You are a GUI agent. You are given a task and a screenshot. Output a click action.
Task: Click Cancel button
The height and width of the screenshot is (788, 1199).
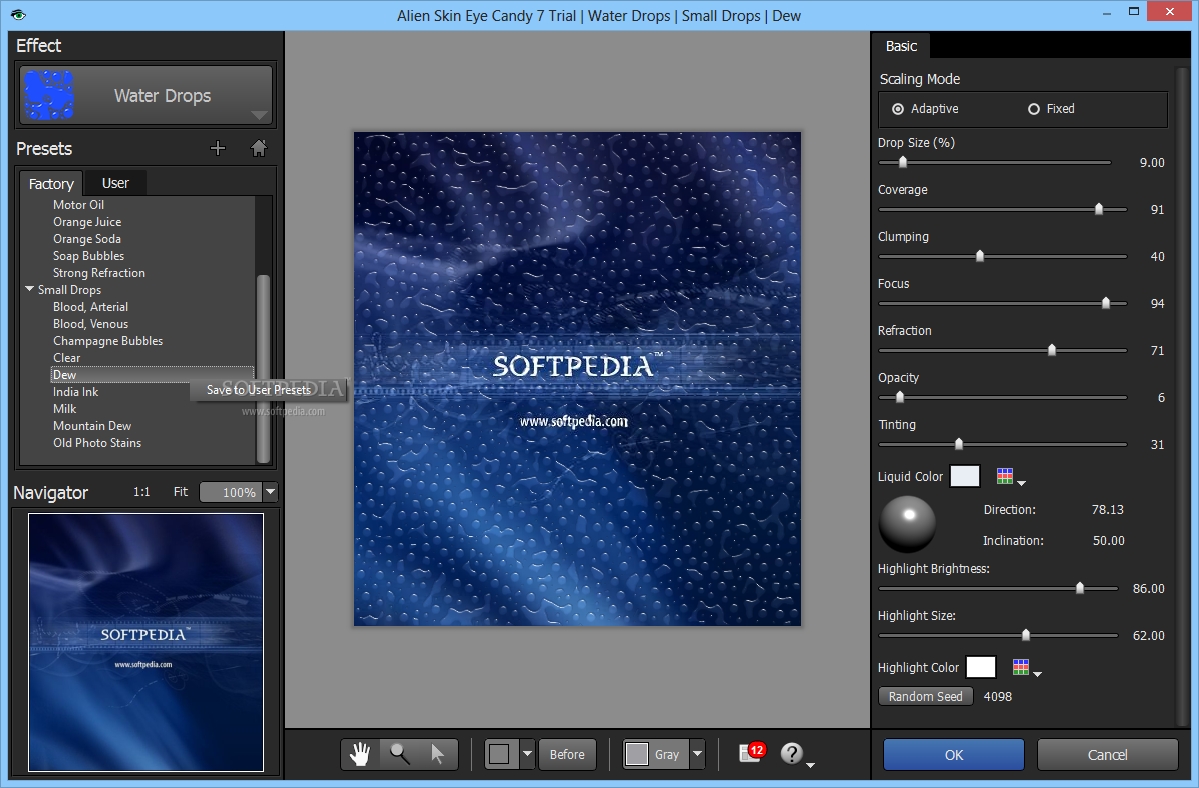(x=1107, y=755)
